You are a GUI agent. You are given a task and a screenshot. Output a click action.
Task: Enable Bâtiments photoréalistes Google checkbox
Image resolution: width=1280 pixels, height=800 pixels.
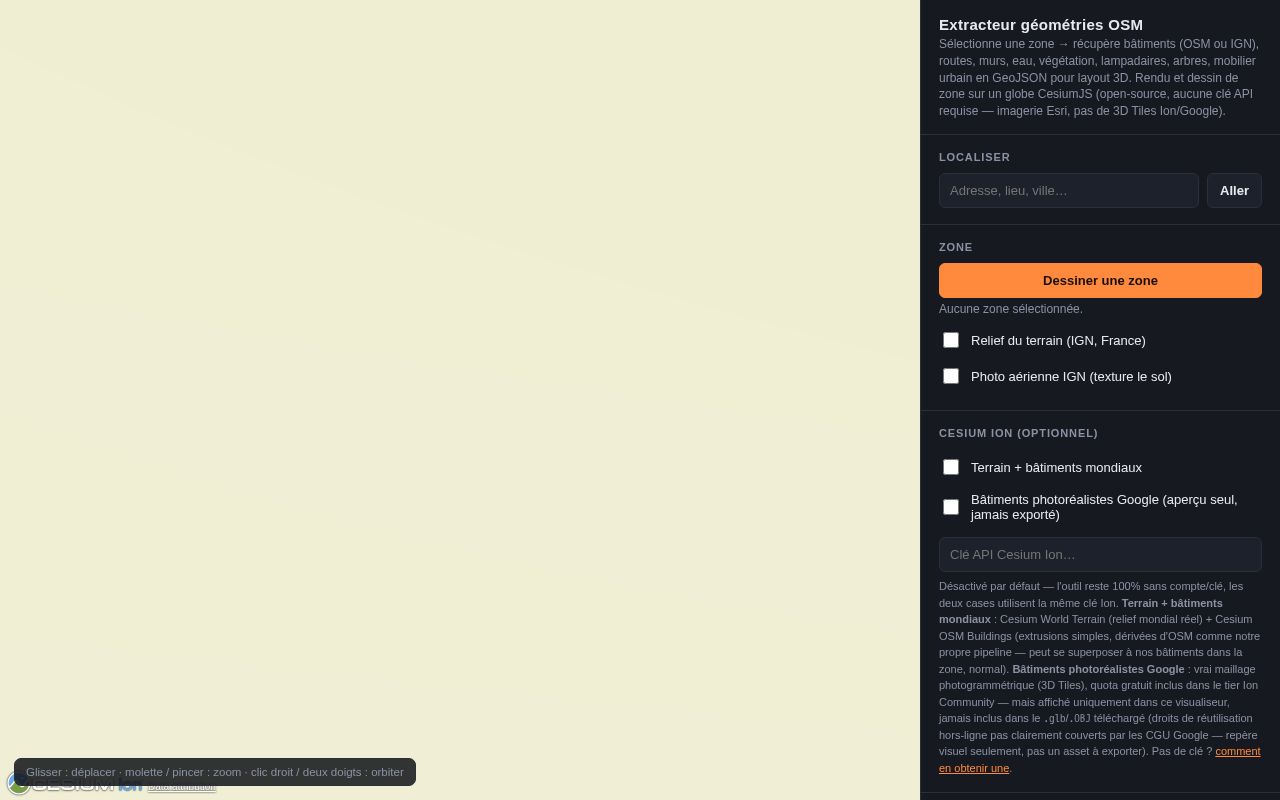951,507
